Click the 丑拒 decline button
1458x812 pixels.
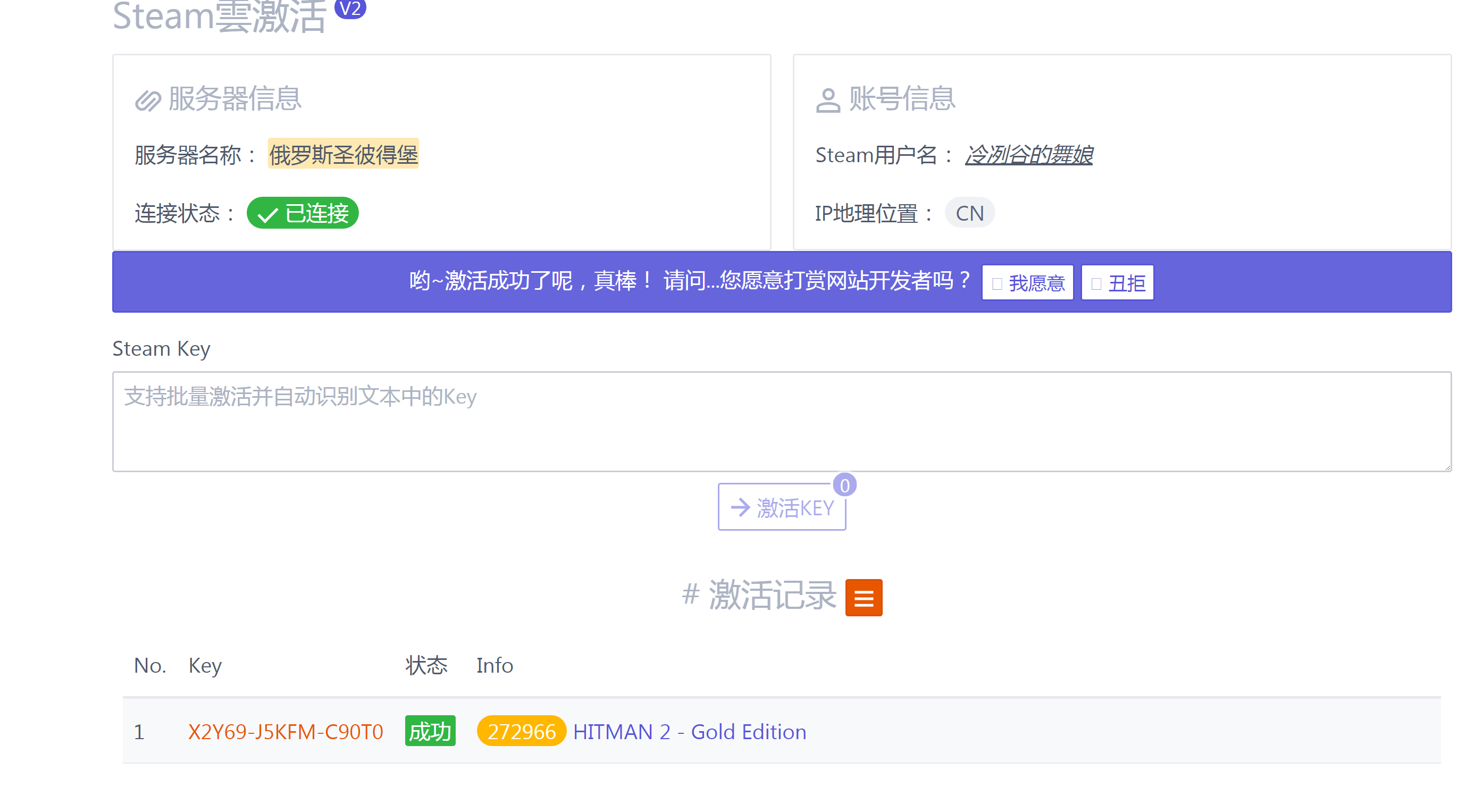tap(1117, 282)
